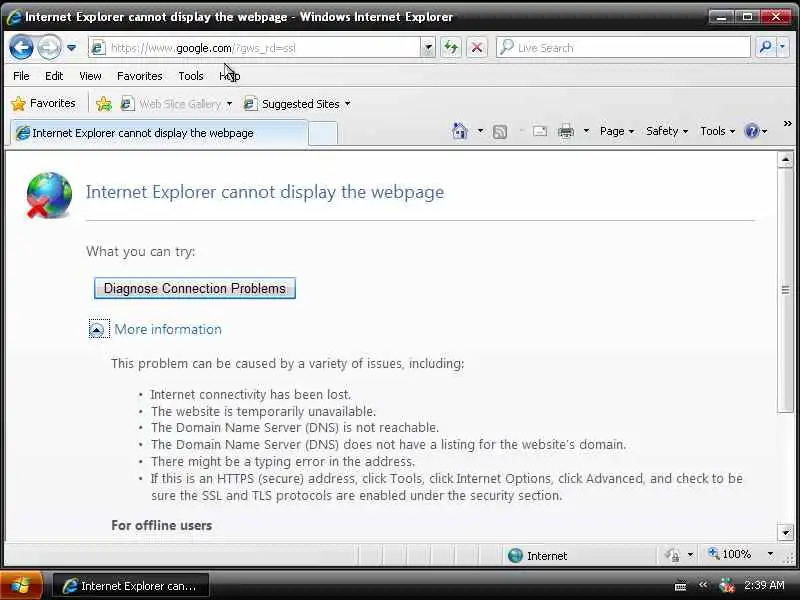This screenshot has height=600, width=800.
Task: Open the File menu
Action: click(x=21, y=76)
